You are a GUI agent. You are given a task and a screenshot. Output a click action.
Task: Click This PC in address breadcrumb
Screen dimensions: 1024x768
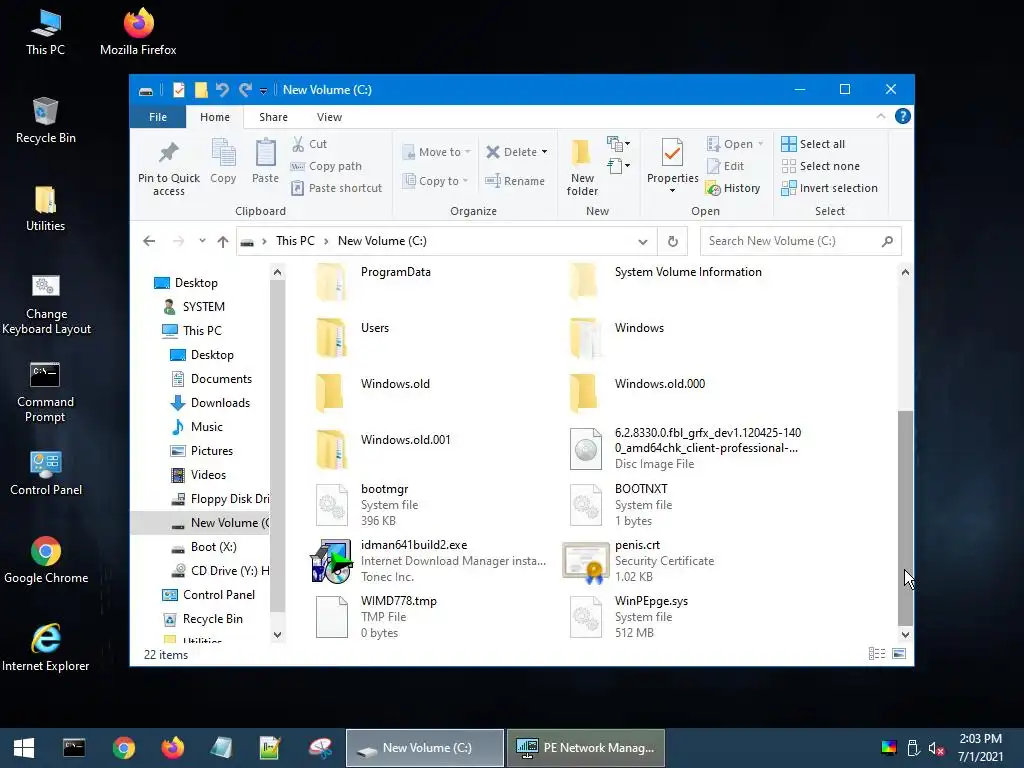(295, 241)
